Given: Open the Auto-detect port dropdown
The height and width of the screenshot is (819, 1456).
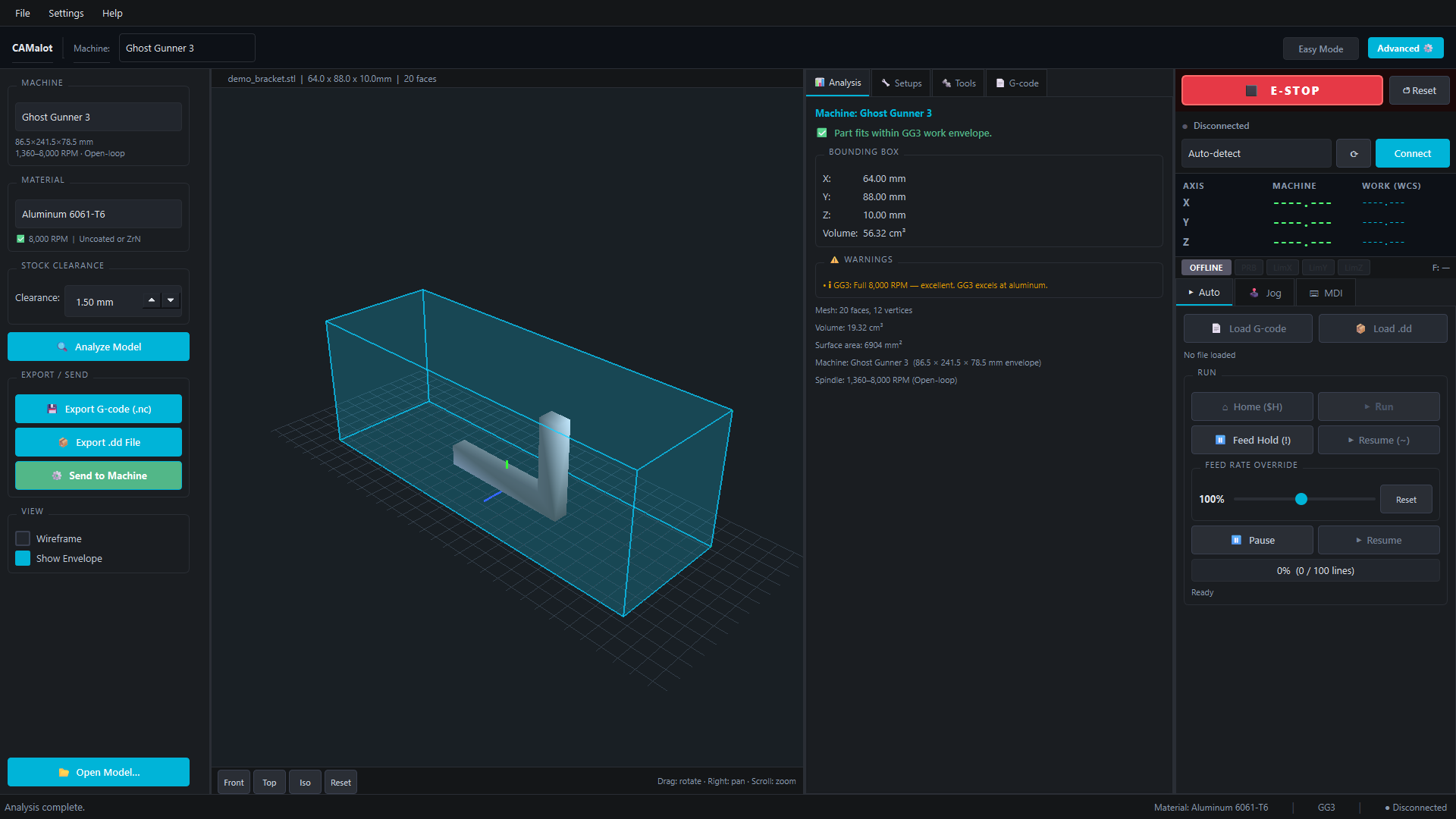Looking at the screenshot, I should coord(1256,153).
